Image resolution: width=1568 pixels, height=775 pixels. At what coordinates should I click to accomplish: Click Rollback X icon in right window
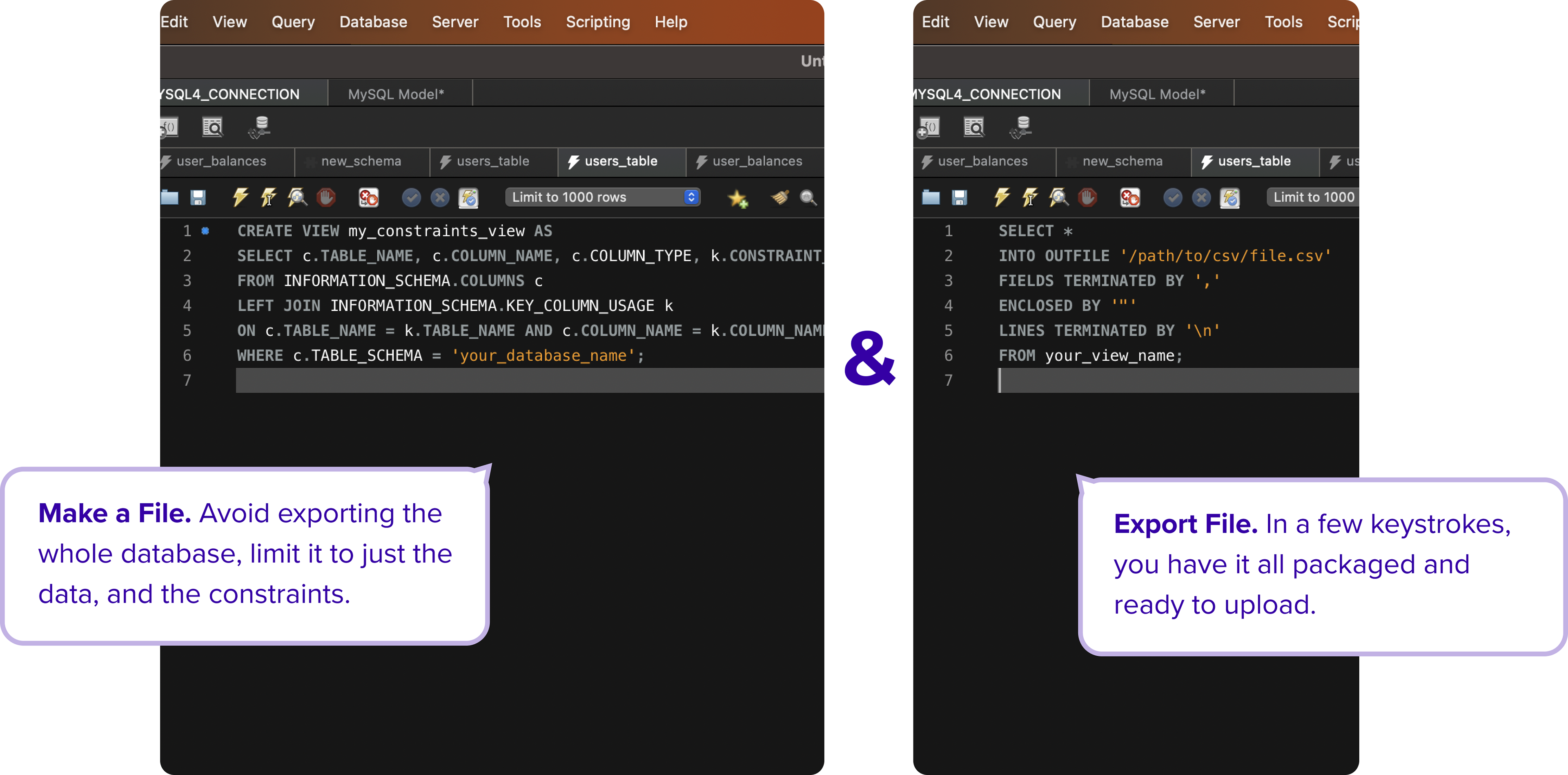click(1201, 197)
